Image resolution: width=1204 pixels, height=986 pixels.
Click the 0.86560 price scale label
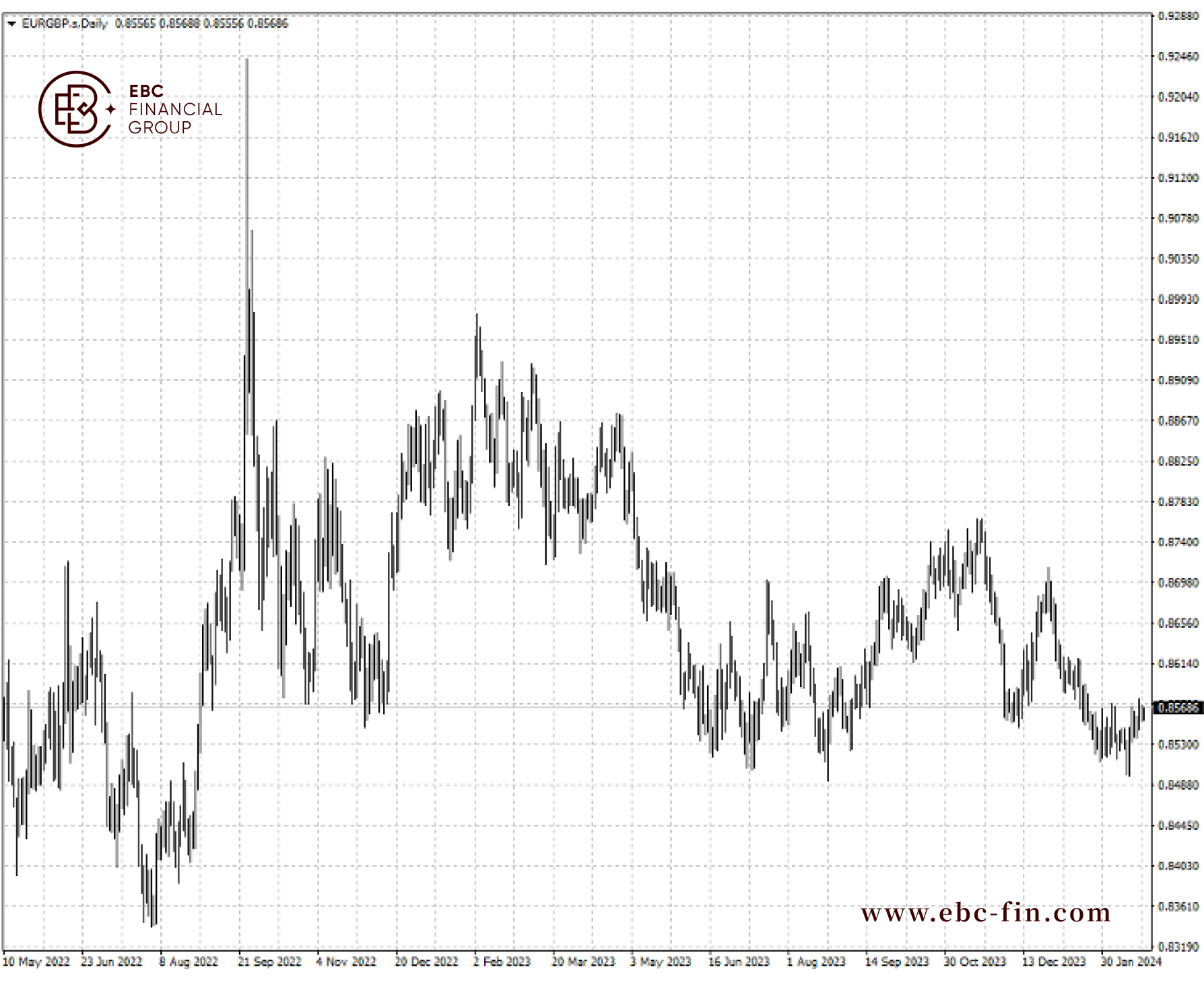click(1178, 623)
